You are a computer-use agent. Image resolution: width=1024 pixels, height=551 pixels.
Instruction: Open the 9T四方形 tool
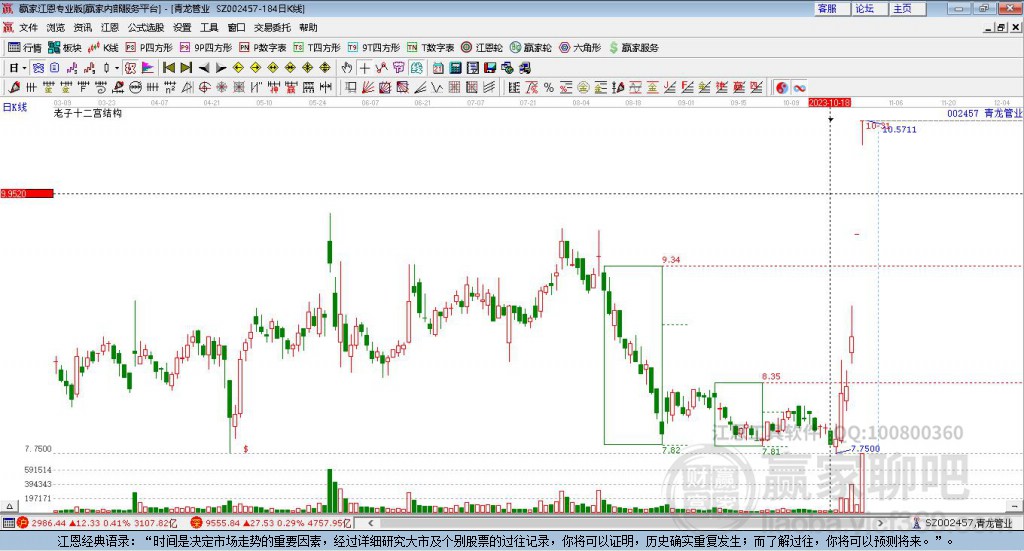pos(374,48)
